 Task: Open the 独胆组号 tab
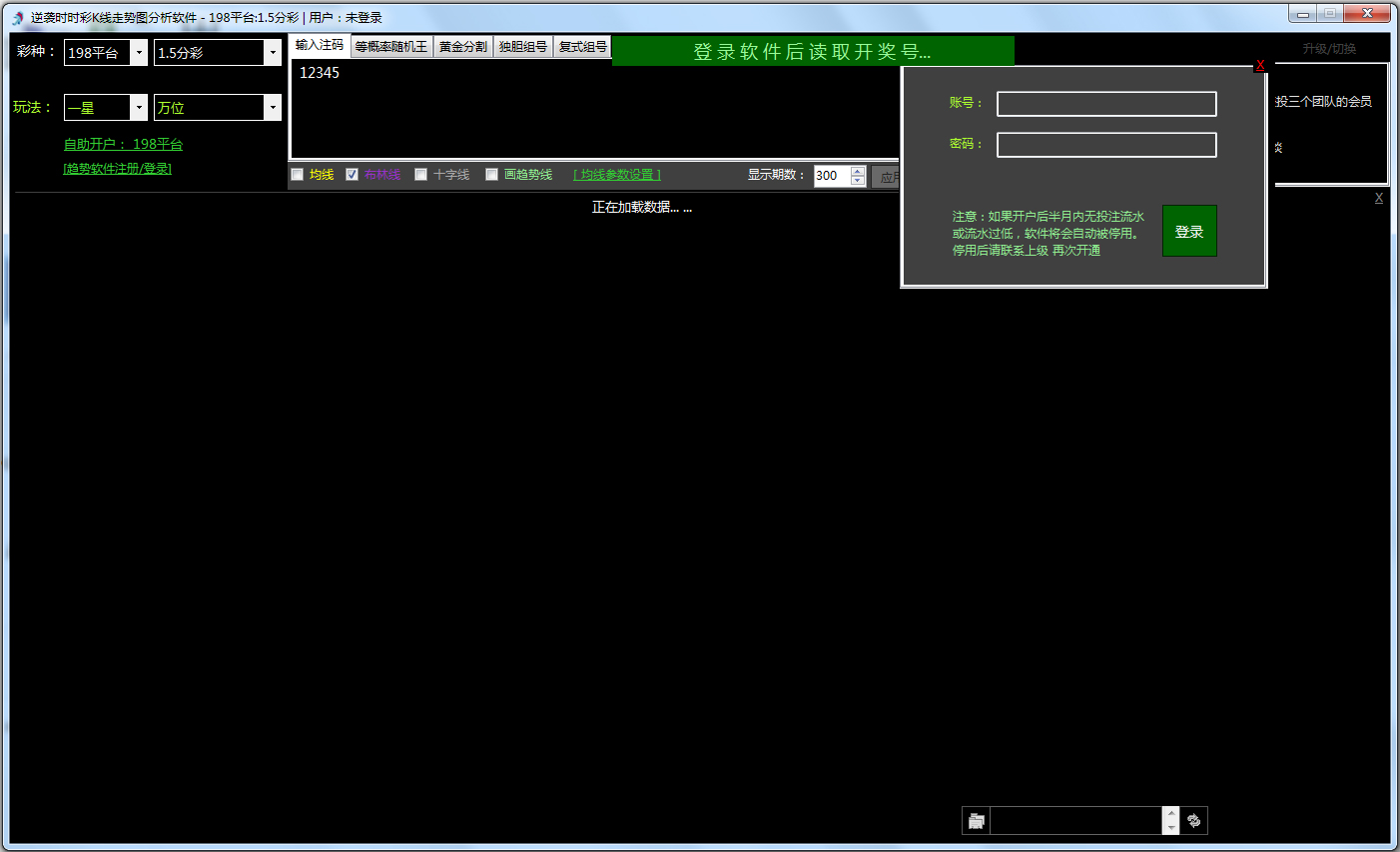(523, 47)
